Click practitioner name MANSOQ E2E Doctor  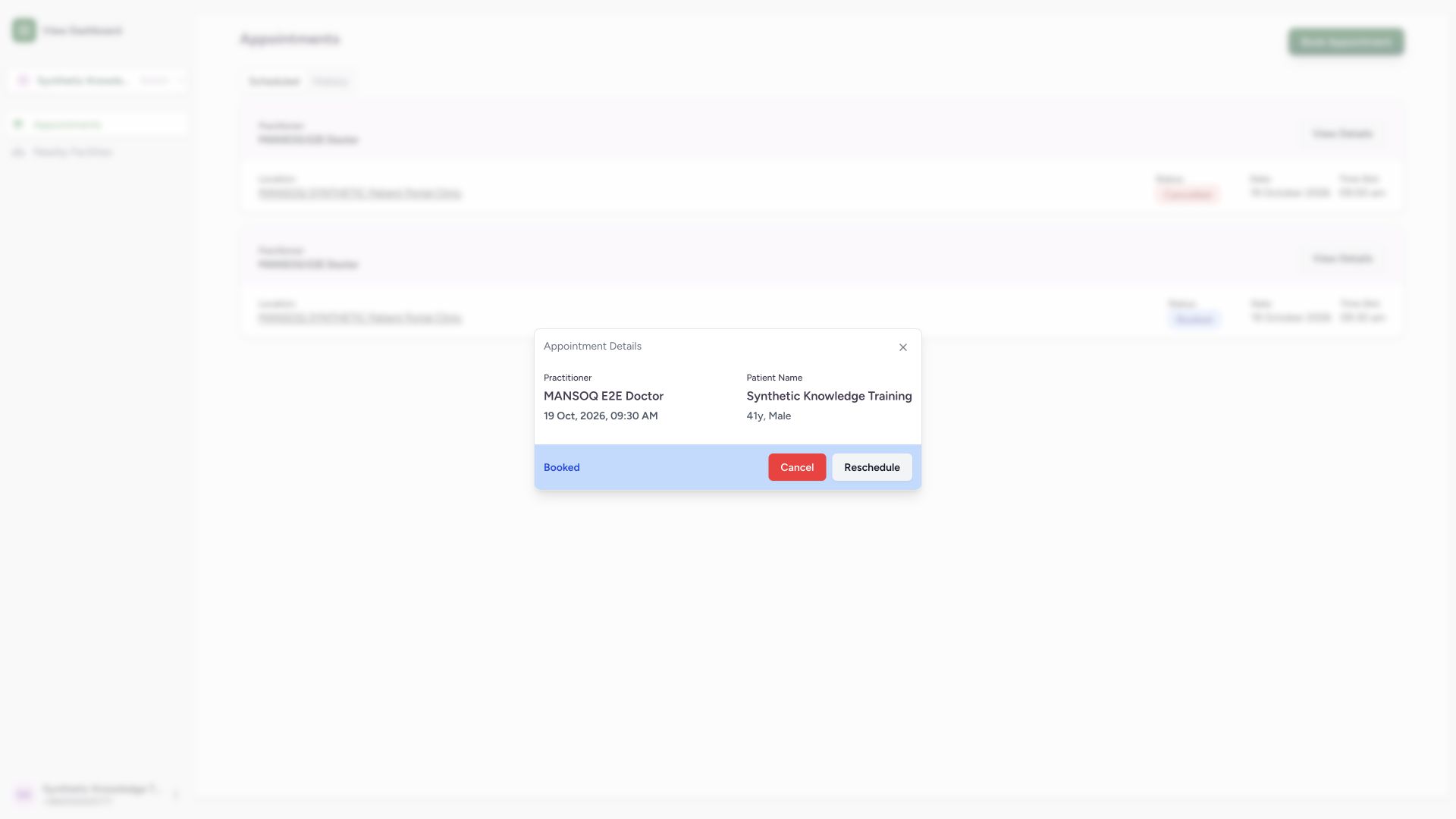click(x=604, y=396)
